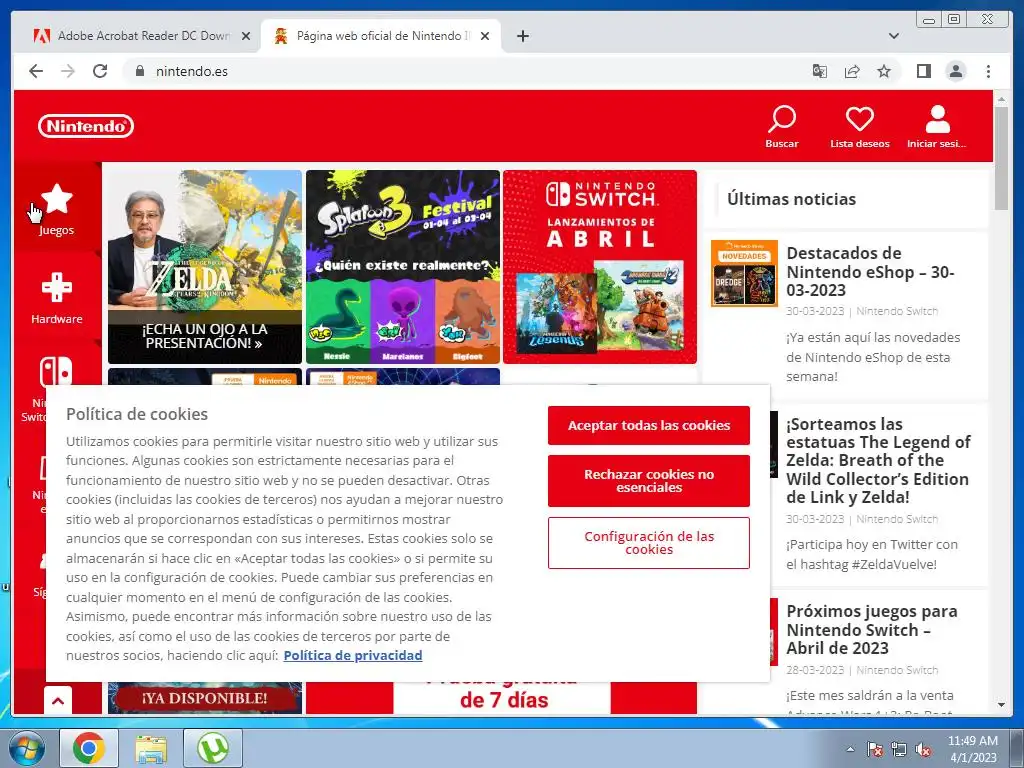
Task: Click Rechazar cookies no esenciales button
Action: click(x=648, y=481)
